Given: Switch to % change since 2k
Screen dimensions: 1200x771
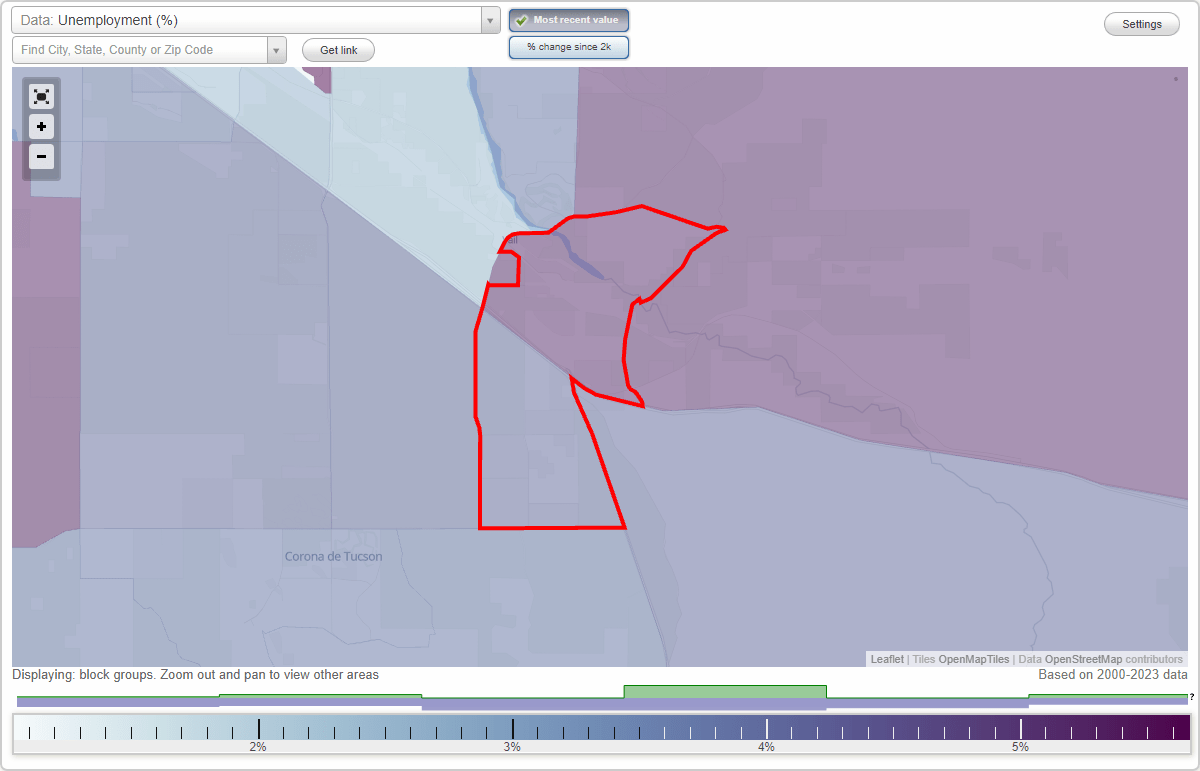Looking at the screenshot, I should coord(569,47).
